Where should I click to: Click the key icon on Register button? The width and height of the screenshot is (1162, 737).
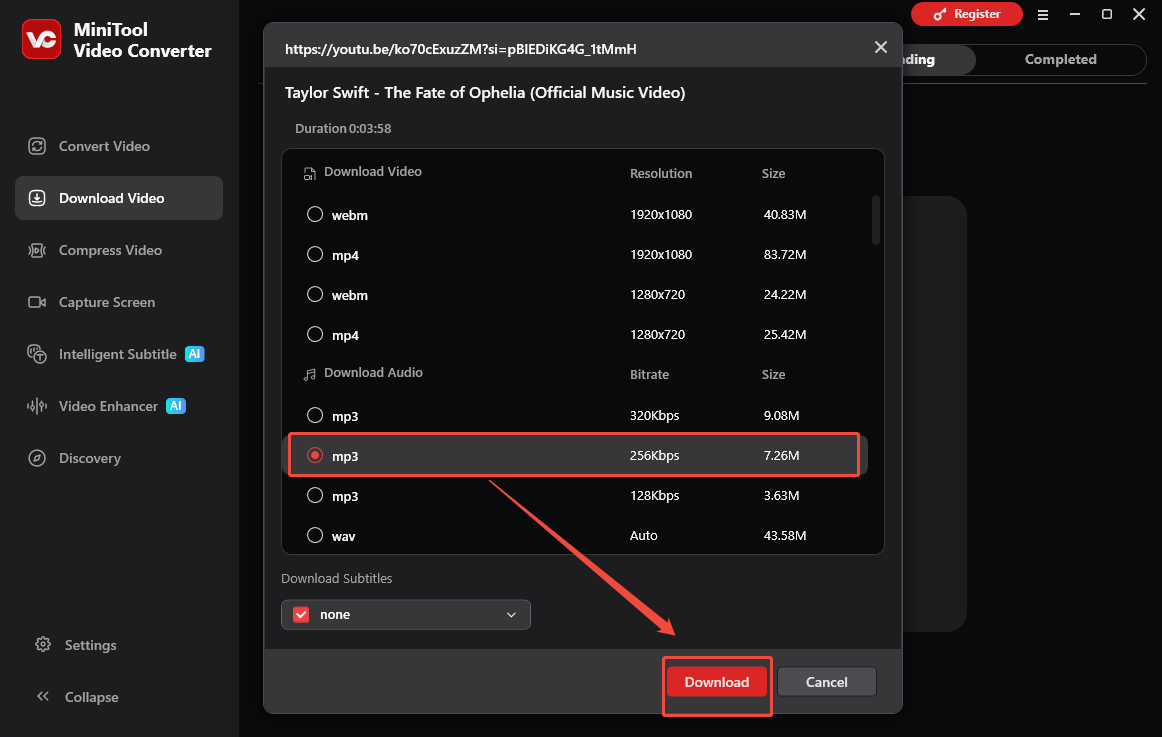pyautogui.click(x=940, y=14)
